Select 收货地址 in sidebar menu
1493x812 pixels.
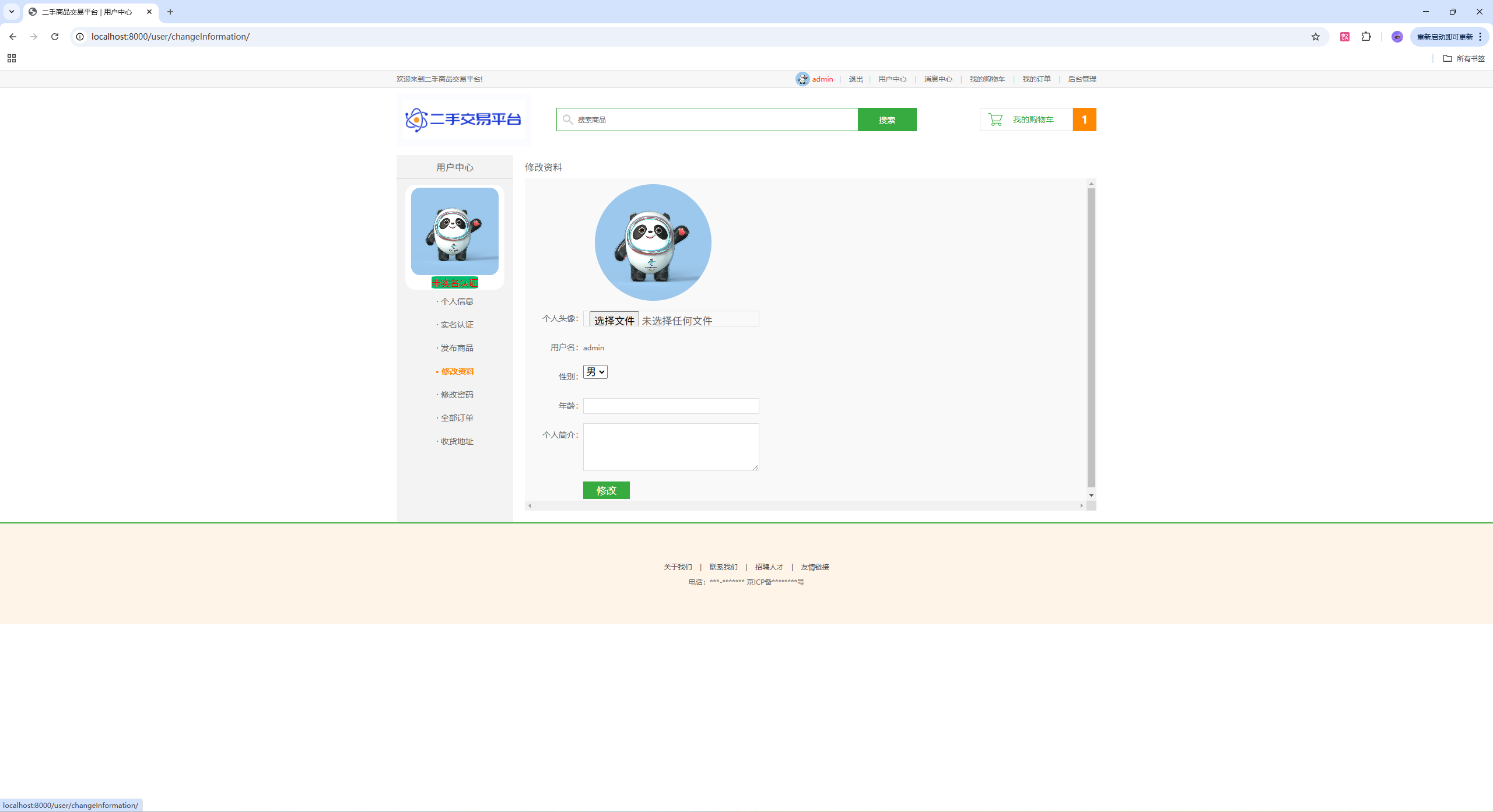pyautogui.click(x=457, y=441)
